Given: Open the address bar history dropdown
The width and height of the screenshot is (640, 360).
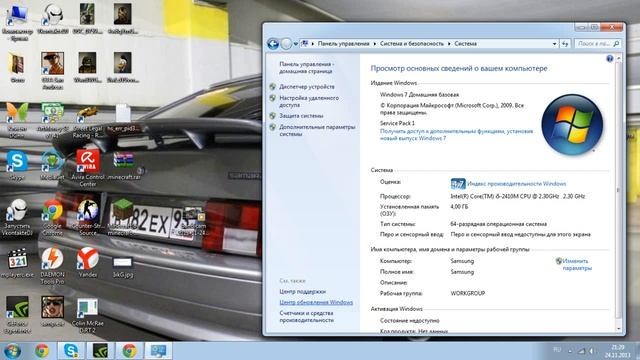Looking at the screenshot, I should 554,44.
